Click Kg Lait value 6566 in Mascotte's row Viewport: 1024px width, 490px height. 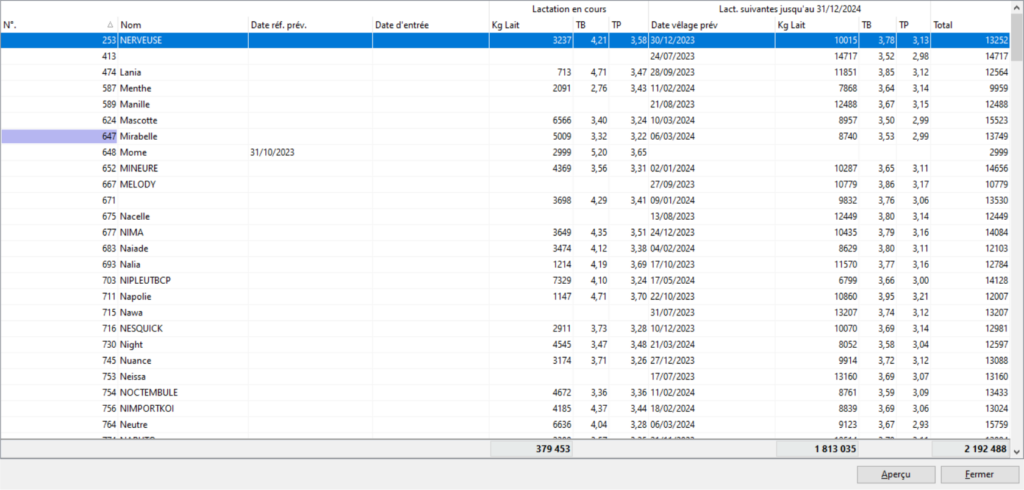coord(561,120)
